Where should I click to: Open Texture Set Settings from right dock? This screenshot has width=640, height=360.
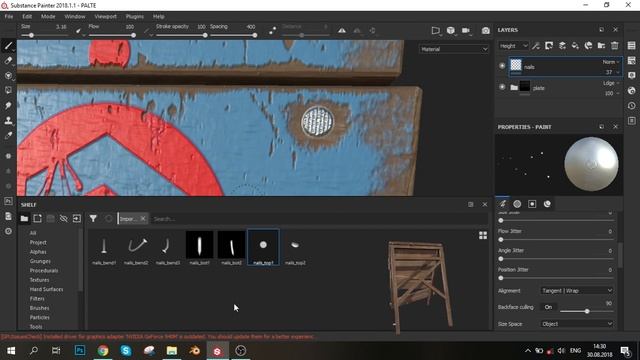(x=631, y=60)
